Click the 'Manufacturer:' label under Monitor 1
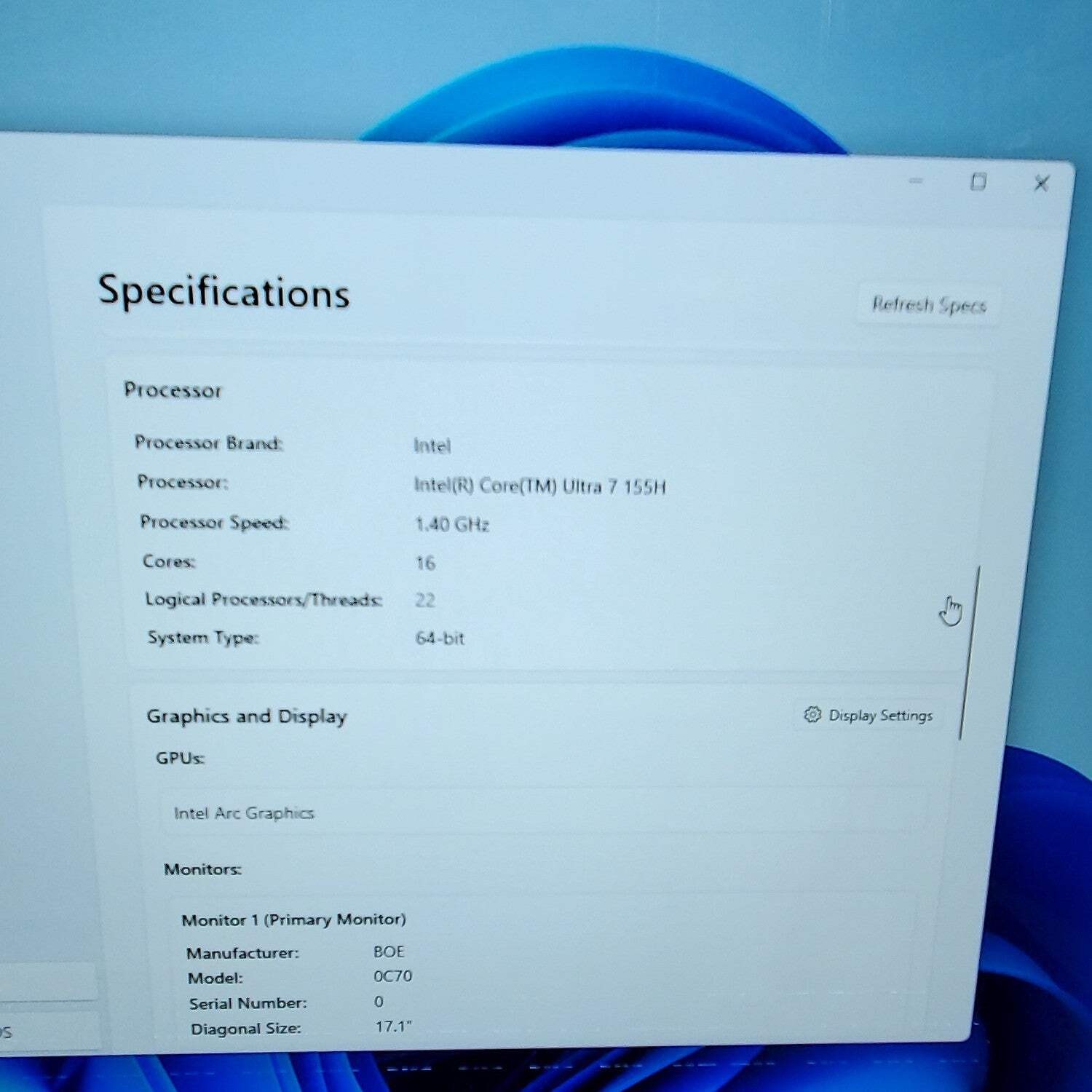The height and width of the screenshot is (1092, 1092). 242,953
